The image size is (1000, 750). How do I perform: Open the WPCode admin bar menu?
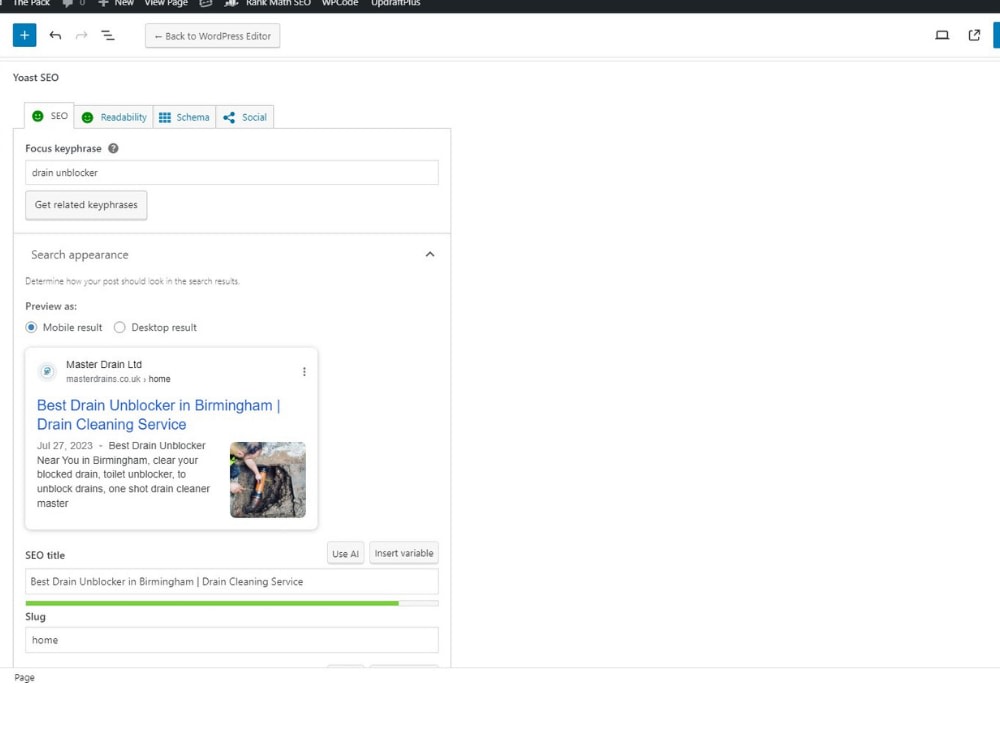[339, 3]
